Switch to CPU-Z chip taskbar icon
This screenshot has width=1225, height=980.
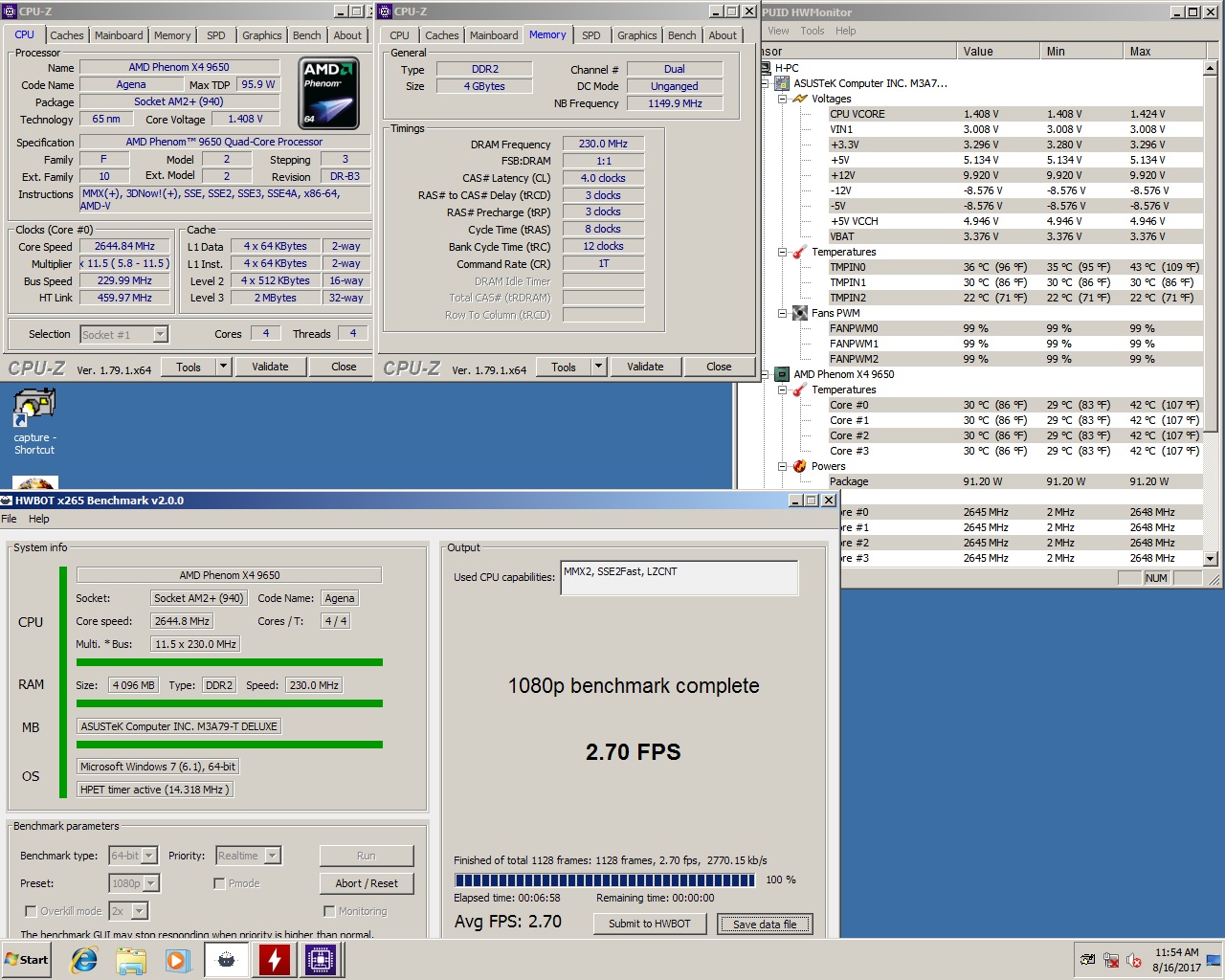pyautogui.click(x=321, y=960)
